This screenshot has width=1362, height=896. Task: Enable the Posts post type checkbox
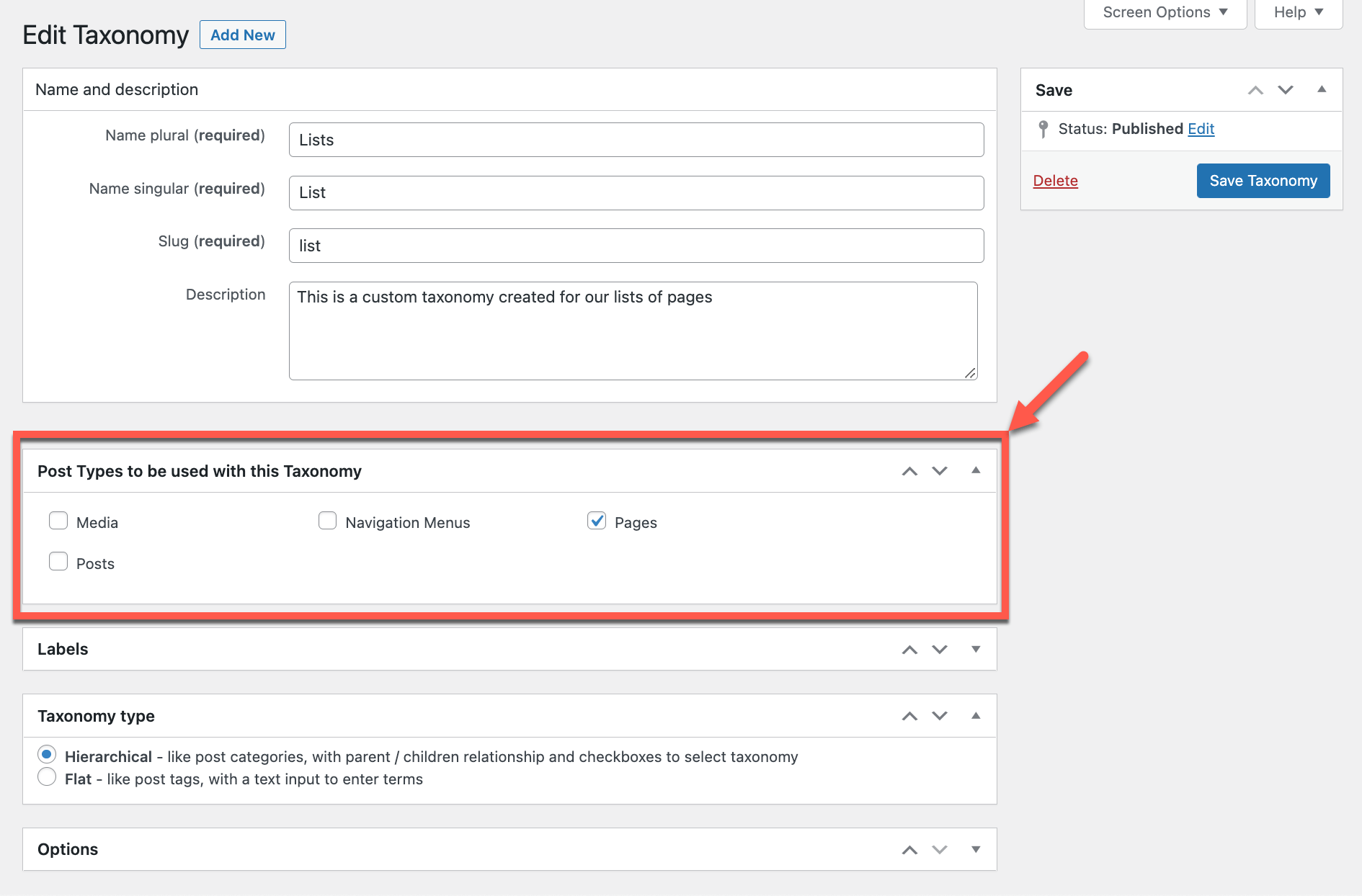tap(58, 562)
